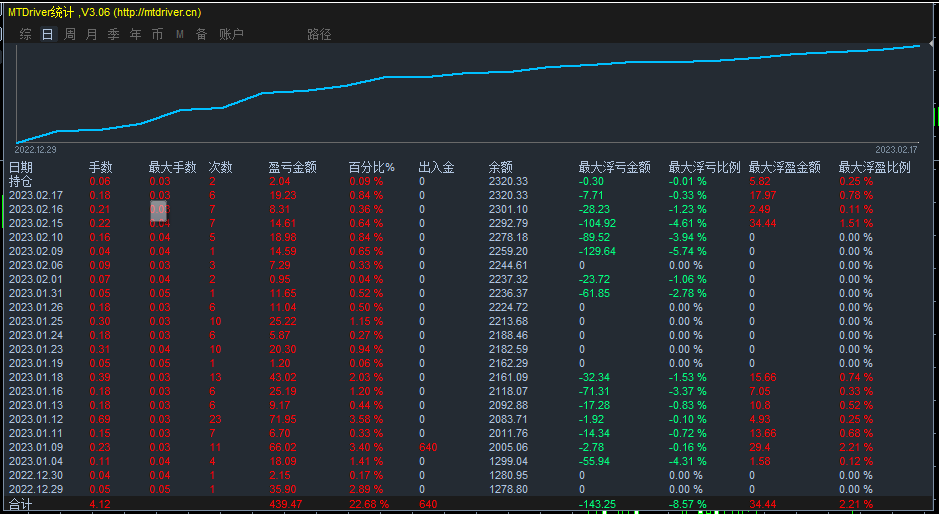Select the 2022.12.30 date row
The image size is (939, 514).
tap(36, 475)
